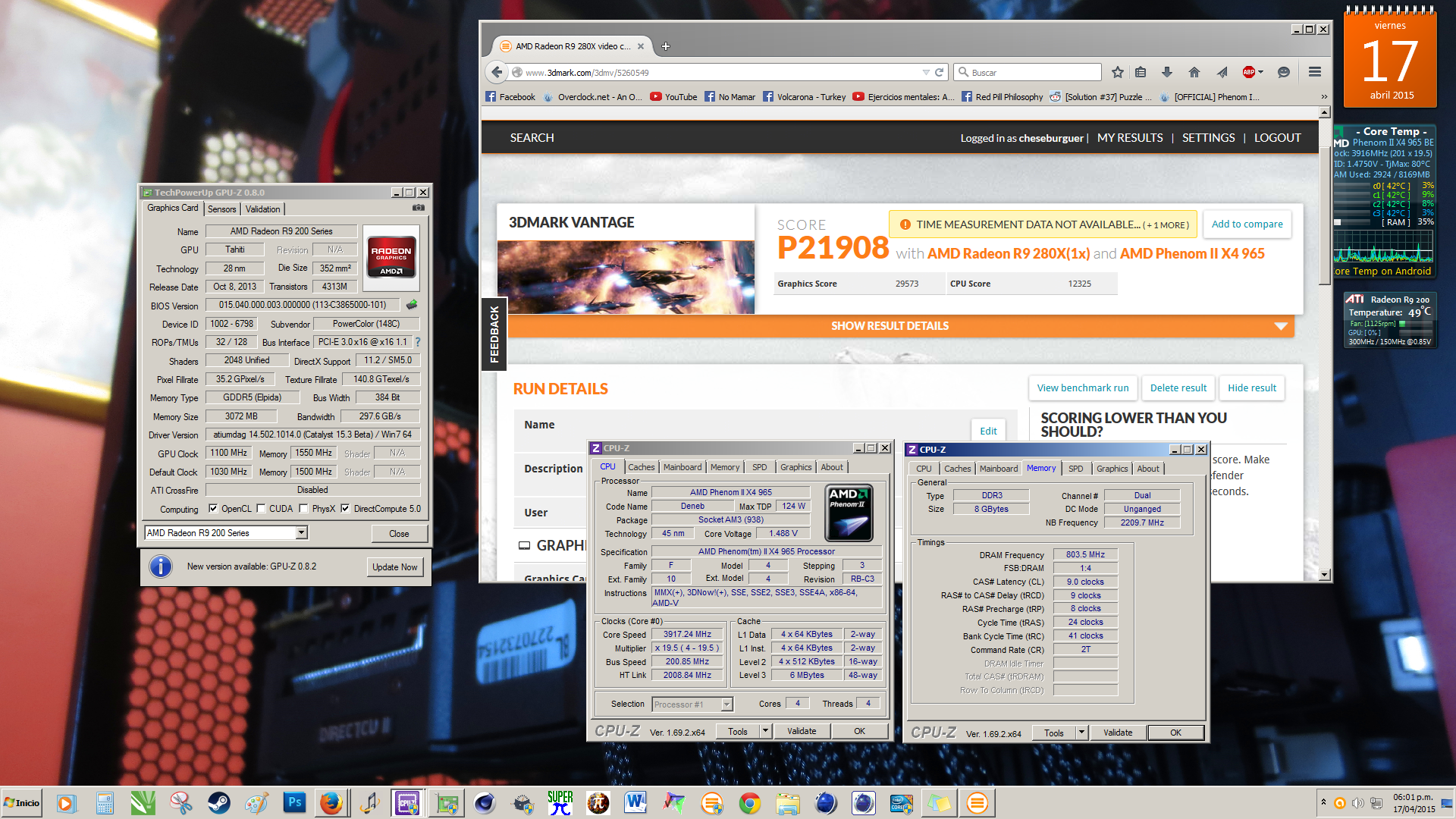Click the 3DMark Vantage thumbnail image
This screenshot has height=819, width=1456.
pos(626,278)
